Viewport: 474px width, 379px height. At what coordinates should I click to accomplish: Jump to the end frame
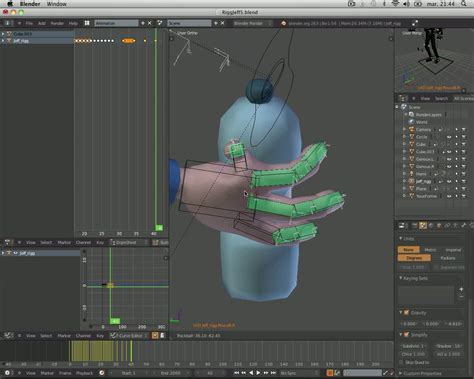pos(273,373)
